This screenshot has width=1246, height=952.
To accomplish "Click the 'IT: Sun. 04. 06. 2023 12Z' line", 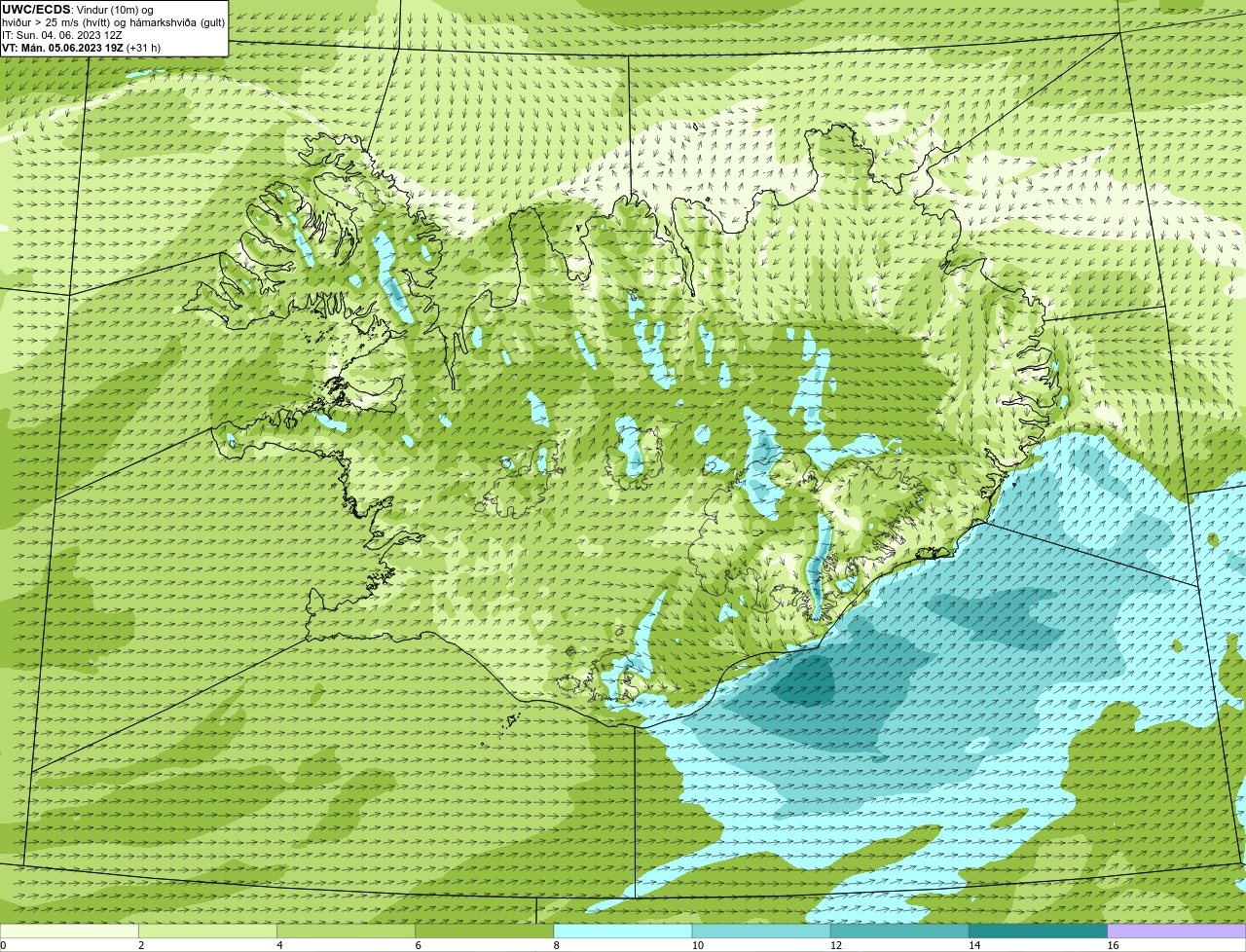I will coord(62,35).
